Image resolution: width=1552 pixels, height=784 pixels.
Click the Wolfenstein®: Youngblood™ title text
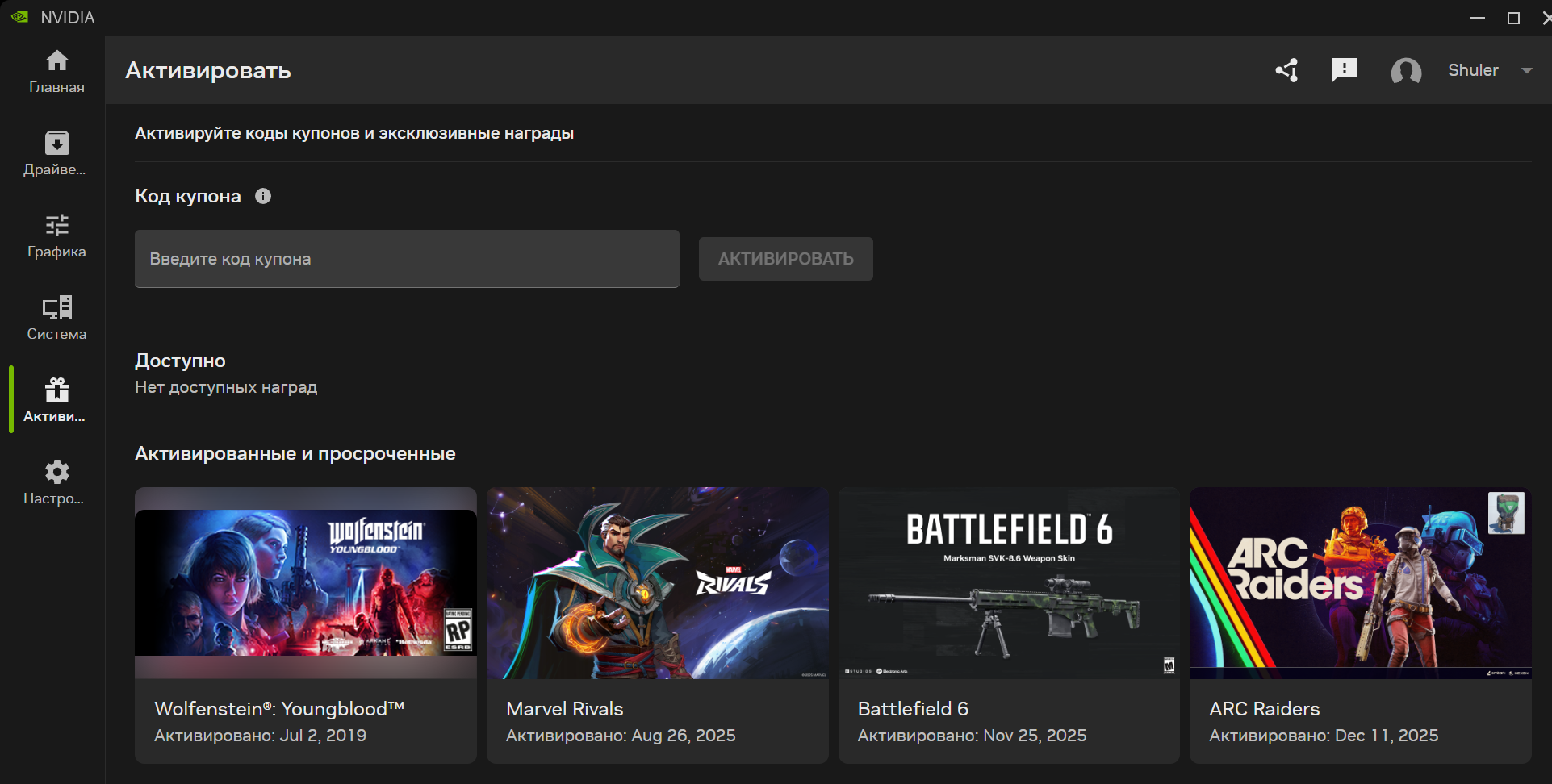[x=279, y=709]
